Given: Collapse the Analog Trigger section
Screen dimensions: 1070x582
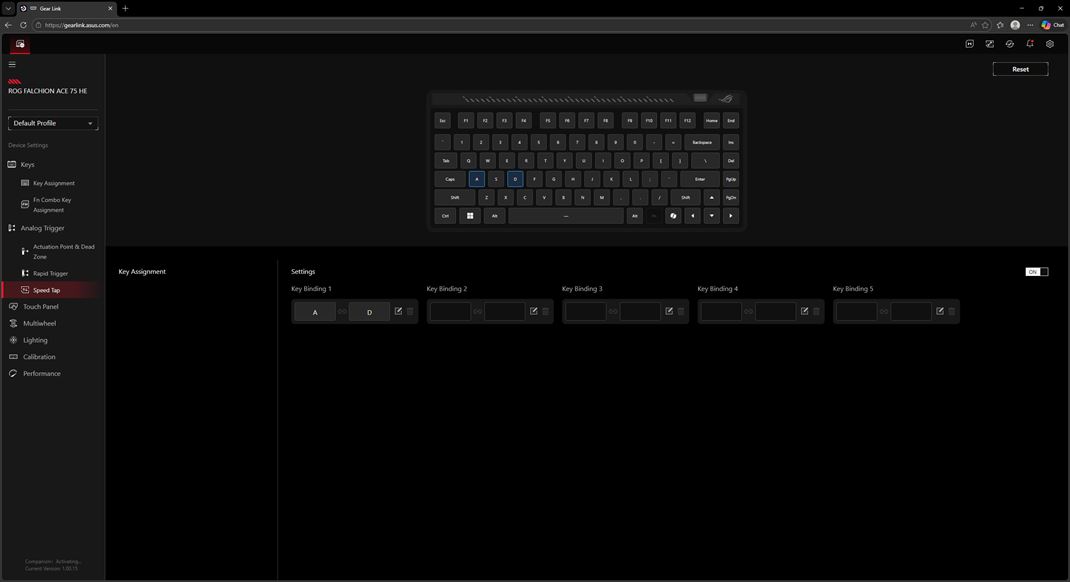Looking at the screenshot, I should [42, 228].
